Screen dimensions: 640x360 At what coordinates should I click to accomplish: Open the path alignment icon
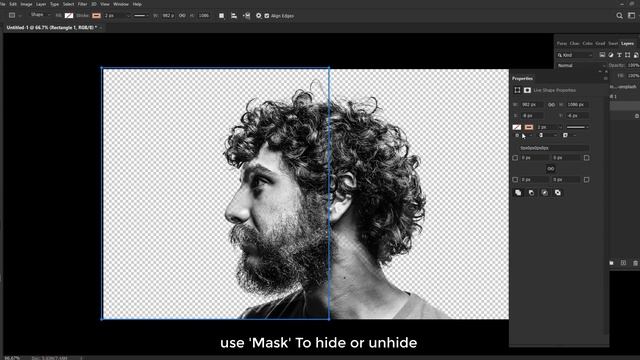(x=234, y=16)
